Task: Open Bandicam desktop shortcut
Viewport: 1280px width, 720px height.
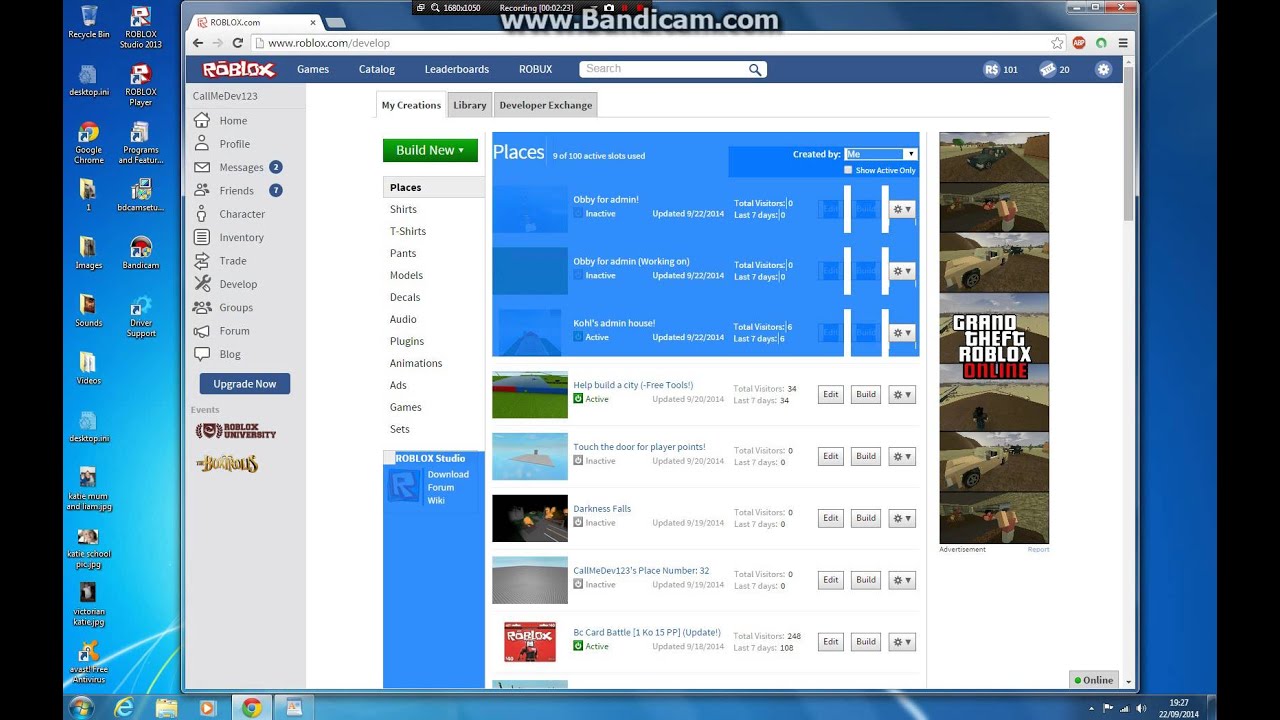Action: (140, 253)
